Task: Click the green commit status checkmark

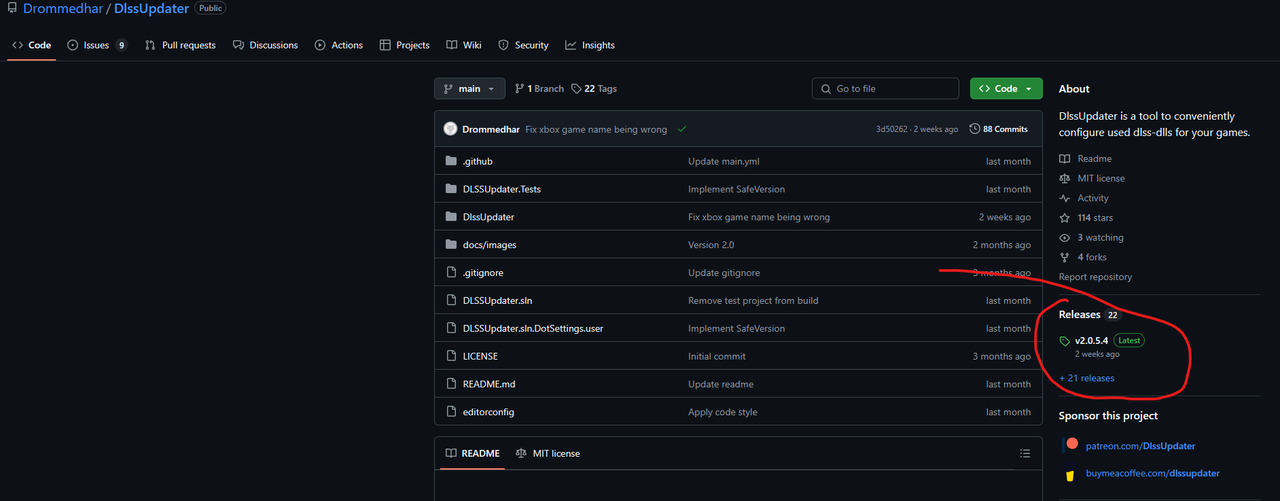Action: (x=681, y=129)
